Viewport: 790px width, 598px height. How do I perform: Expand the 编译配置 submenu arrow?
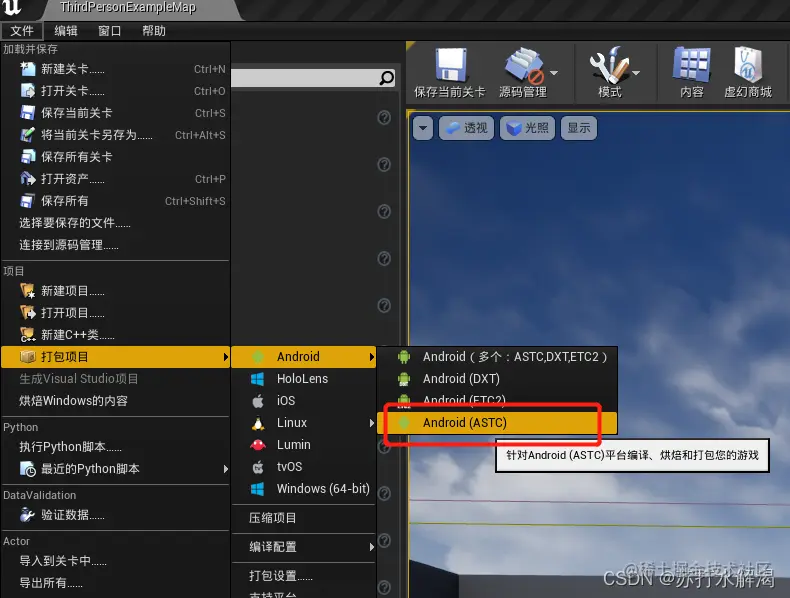pos(372,547)
